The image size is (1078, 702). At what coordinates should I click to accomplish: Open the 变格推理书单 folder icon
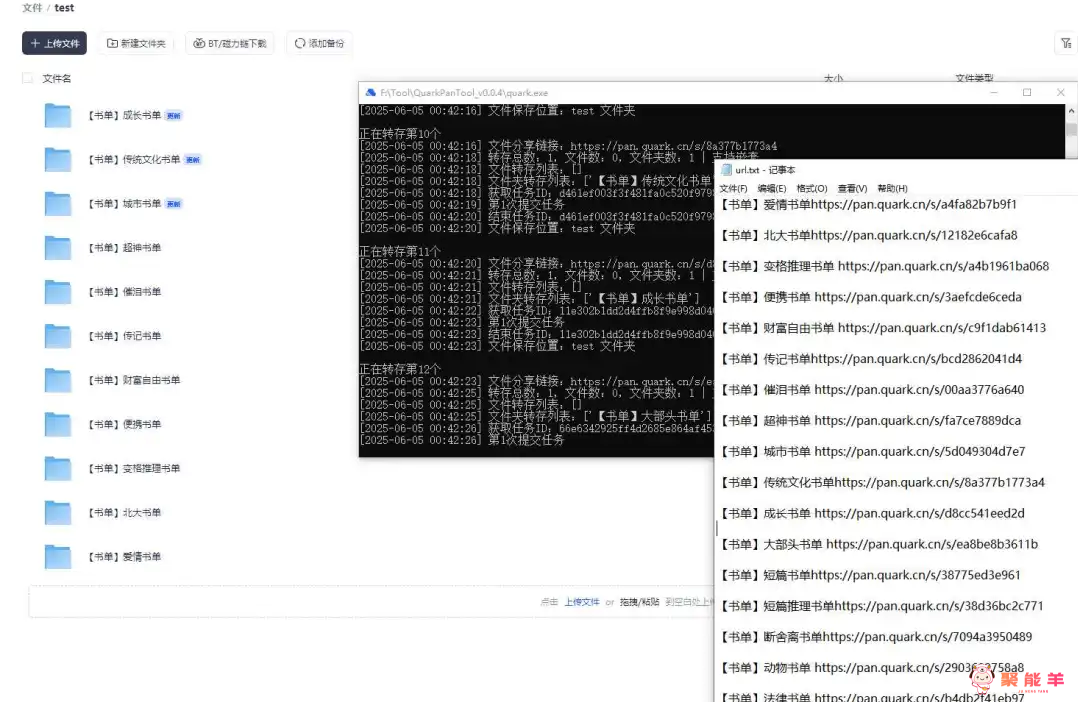click(x=58, y=468)
